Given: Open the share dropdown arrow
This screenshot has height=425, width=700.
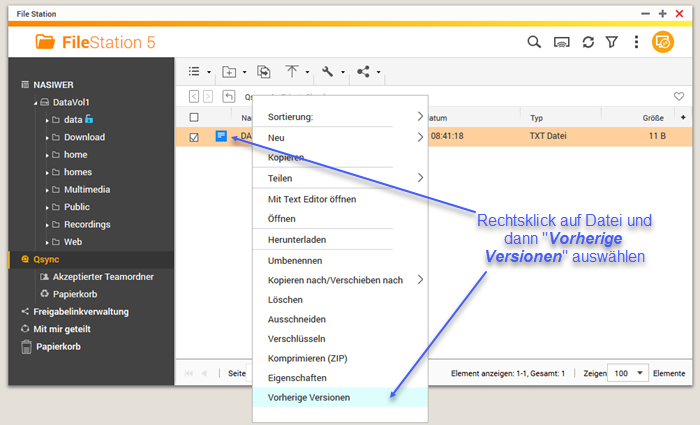Looking at the screenshot, I should coord(378,72).
